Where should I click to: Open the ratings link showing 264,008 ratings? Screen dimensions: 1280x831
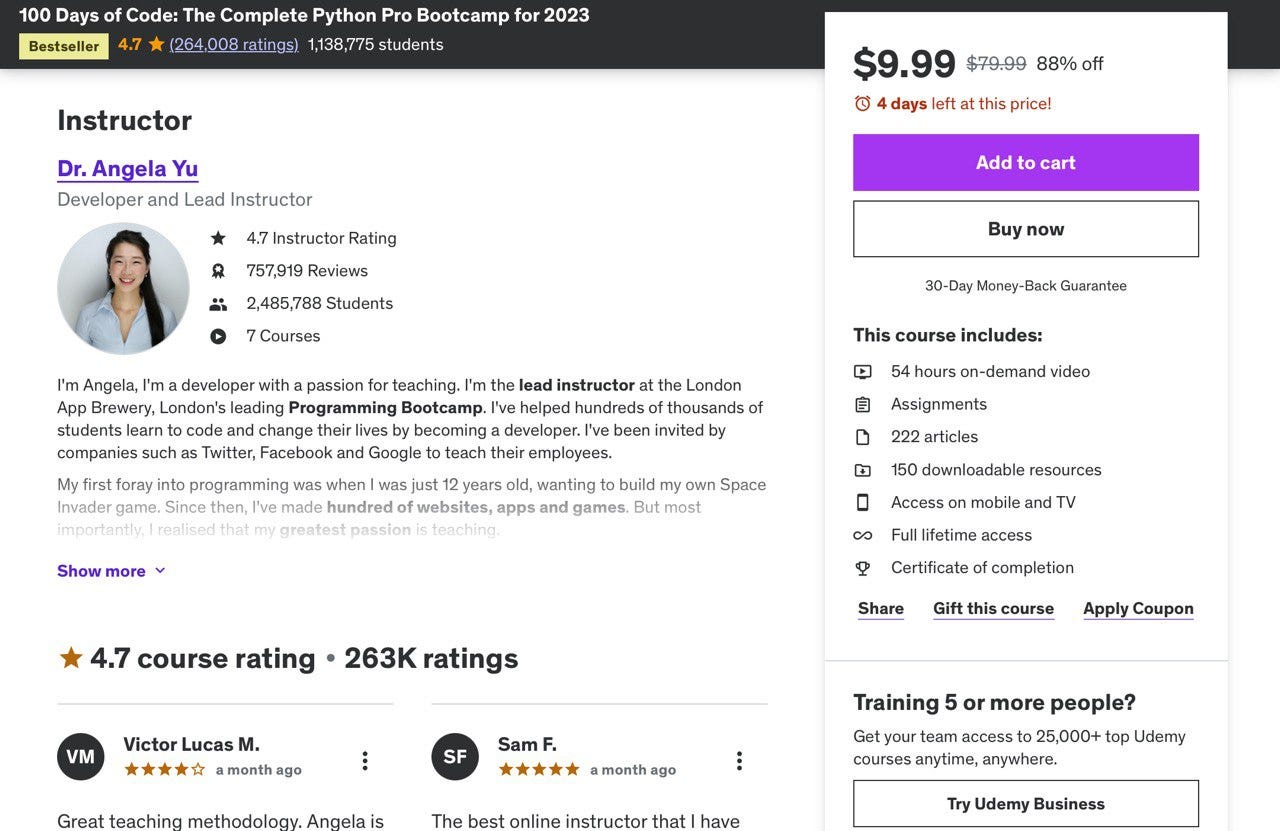coord(233,44)
